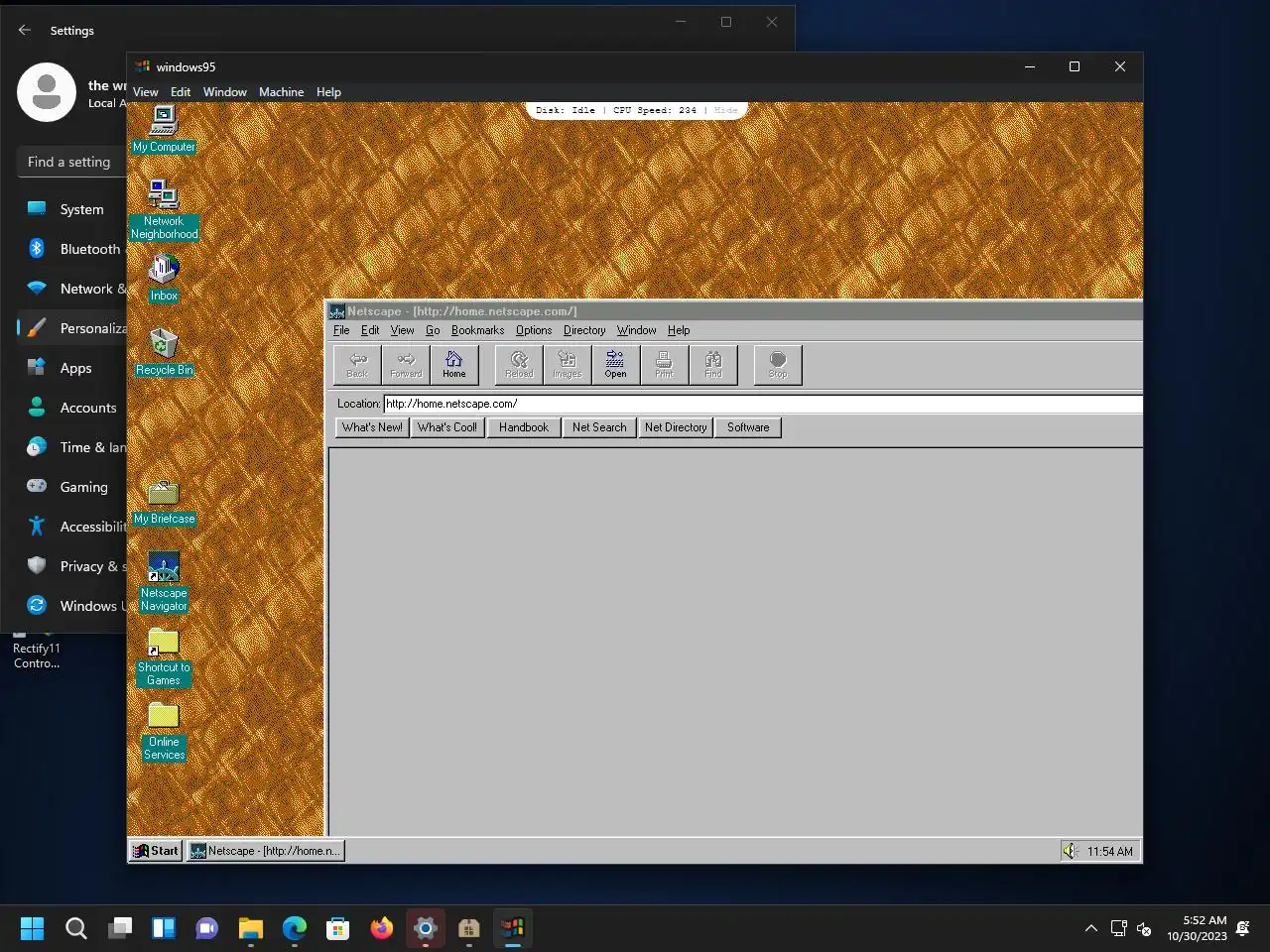This screenshot has width=1270, height=952.
Task: Open Microsoft Store from the taskbar
Action: pos(338,928)
